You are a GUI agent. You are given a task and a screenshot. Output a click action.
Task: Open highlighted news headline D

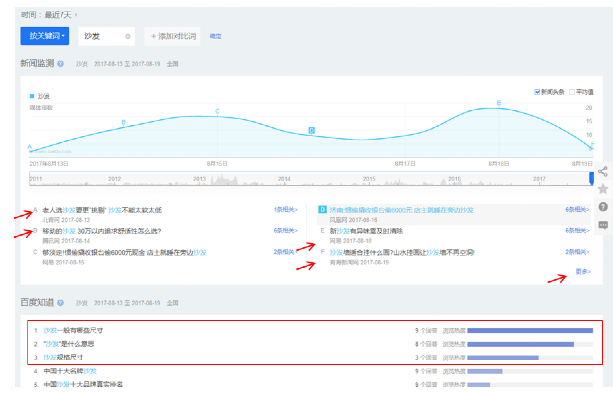click(x=401, y=210)
